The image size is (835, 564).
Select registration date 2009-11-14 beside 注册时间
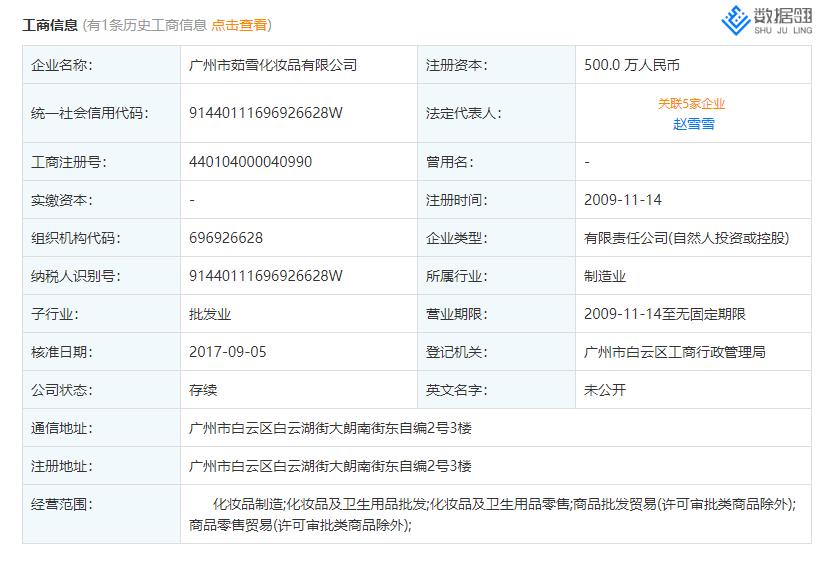[x=623, y=200]
